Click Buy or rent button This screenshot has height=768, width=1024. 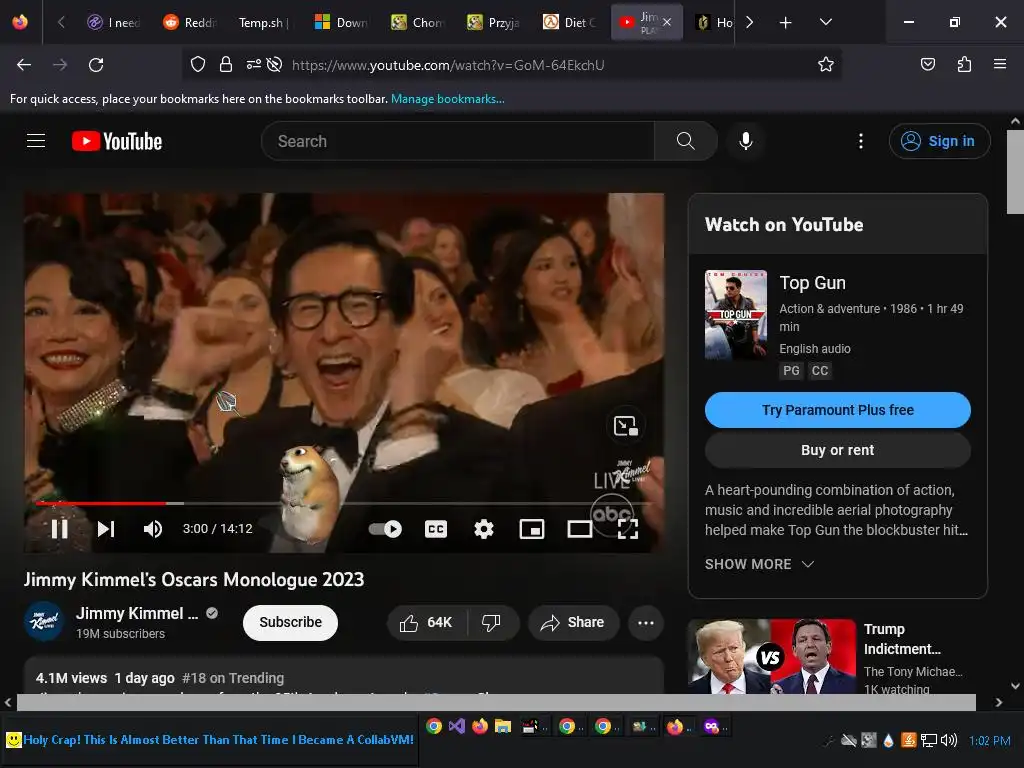[838, 450]
